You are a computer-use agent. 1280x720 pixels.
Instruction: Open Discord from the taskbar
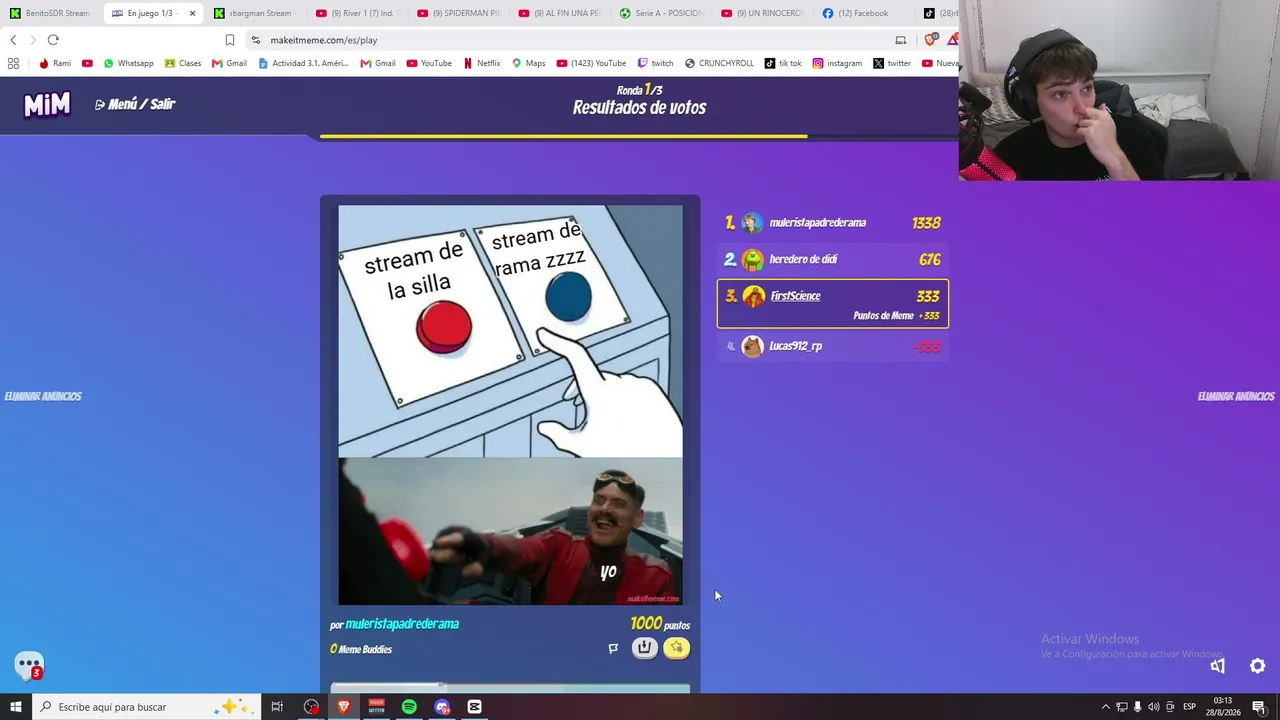pyautogui.click(x=442, y=707)
